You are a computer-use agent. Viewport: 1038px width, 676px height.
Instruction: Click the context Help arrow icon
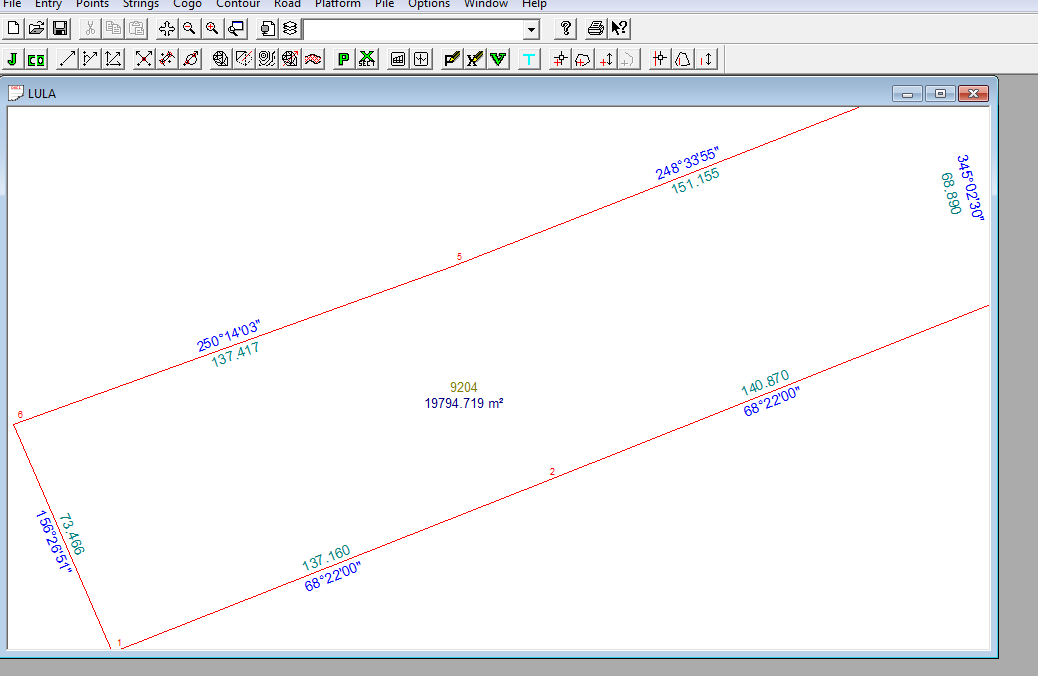(620, 28)
